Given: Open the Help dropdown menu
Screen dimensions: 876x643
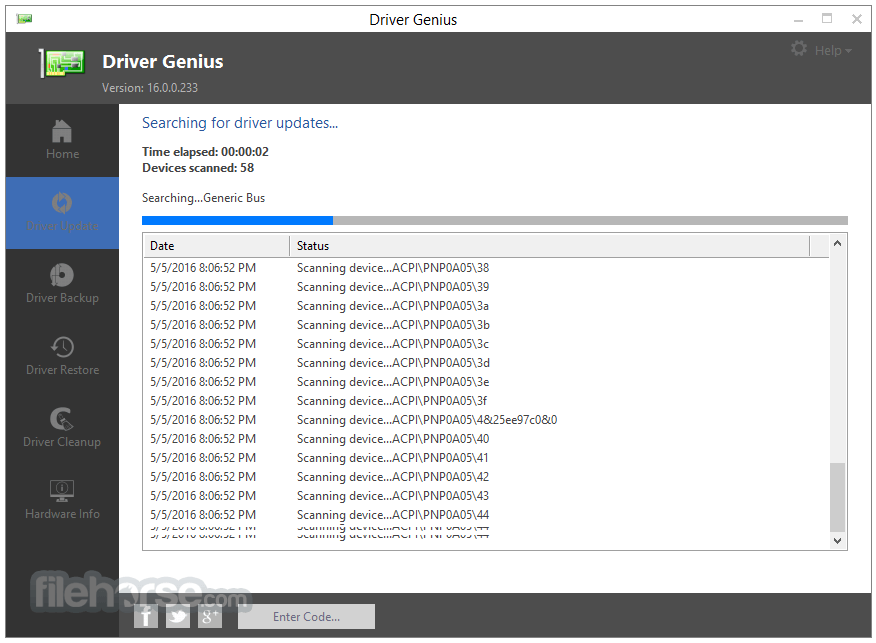Looking at the screenshot, I should [833, 51].
